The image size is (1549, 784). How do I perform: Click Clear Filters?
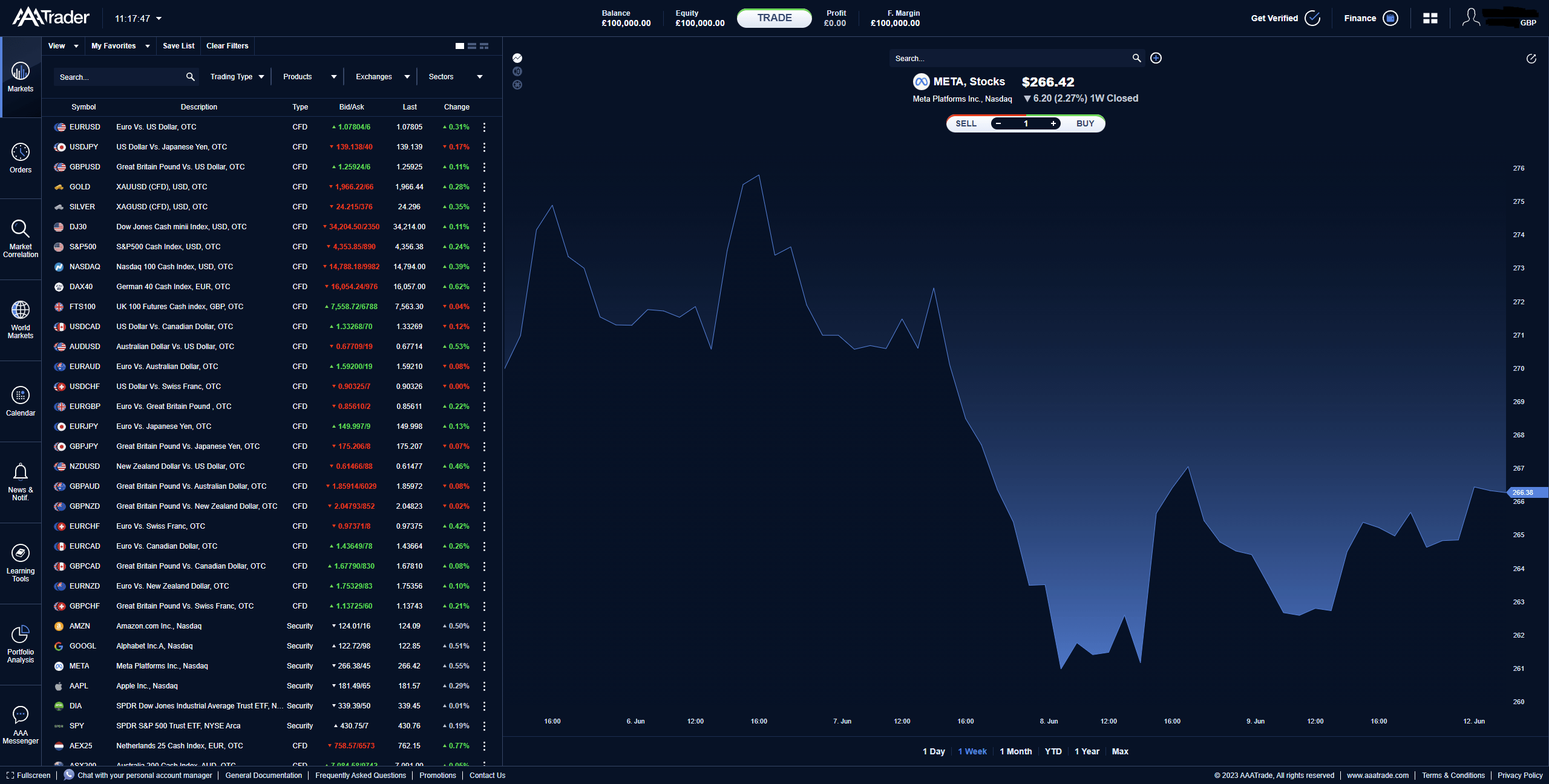pyautogui.click(x=228, y=46)
